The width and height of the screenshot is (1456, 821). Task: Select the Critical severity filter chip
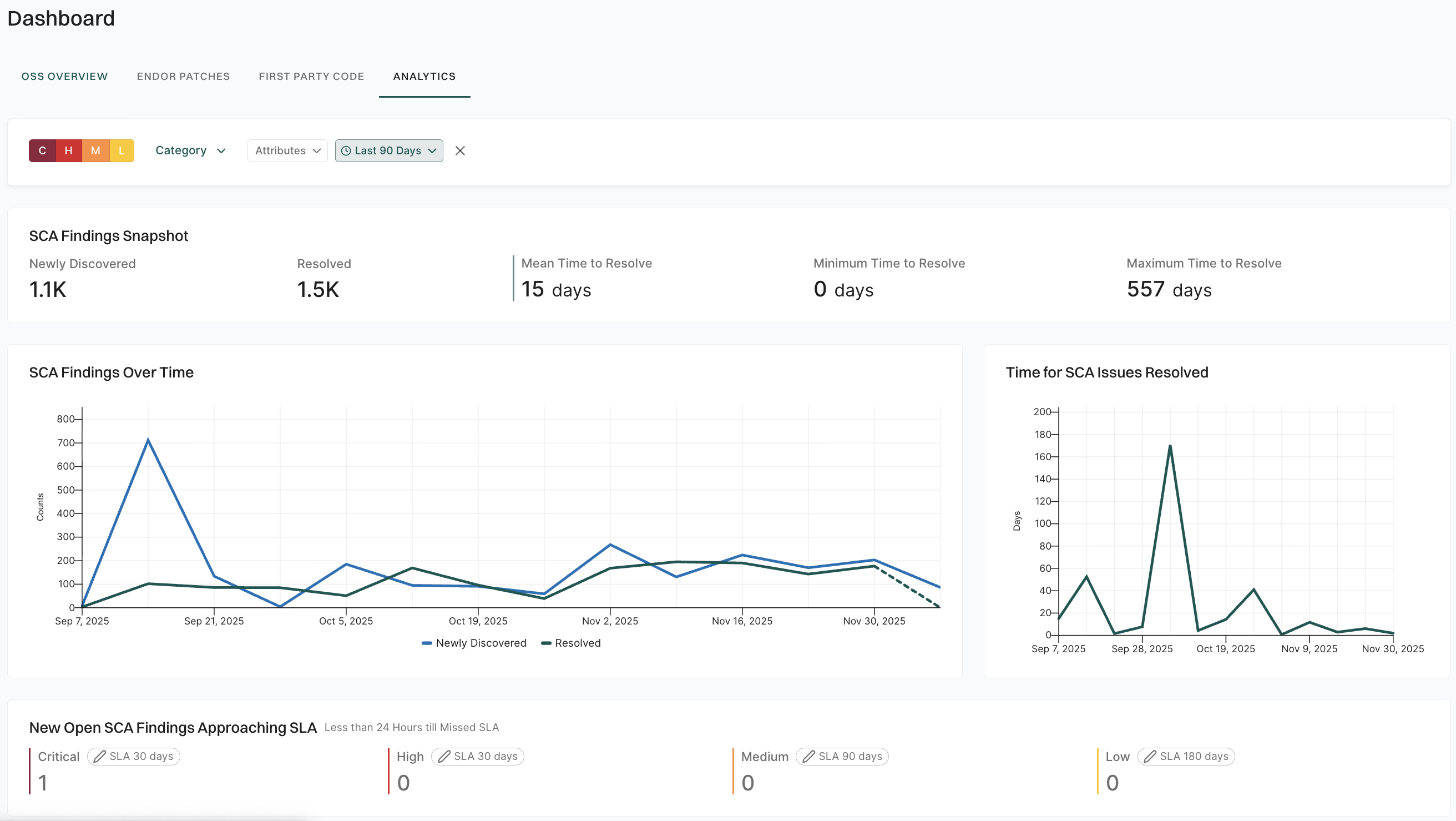pyautogui.click(x=42, y=150)
